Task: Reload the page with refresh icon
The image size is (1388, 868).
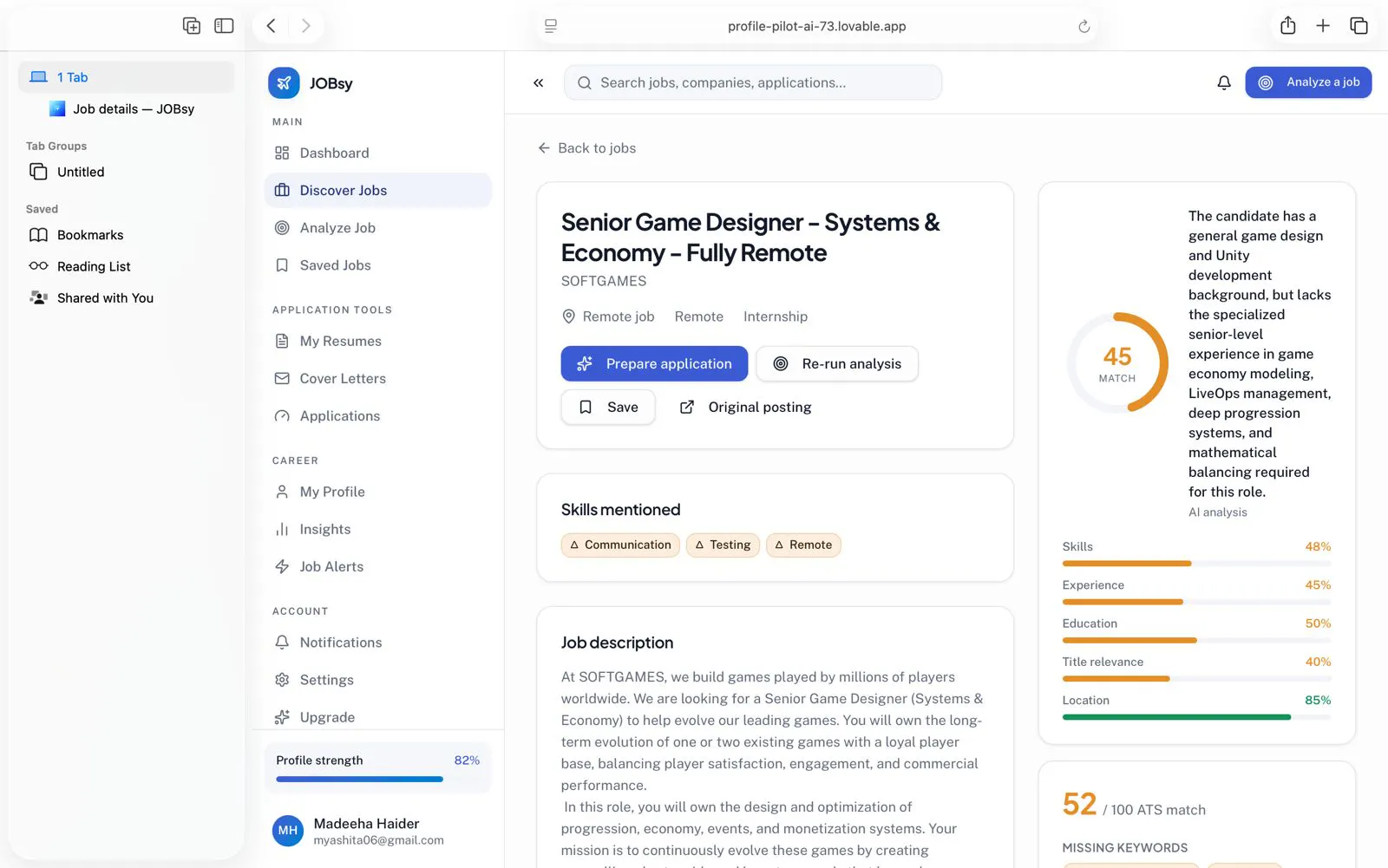Action: coord(1084,26)
